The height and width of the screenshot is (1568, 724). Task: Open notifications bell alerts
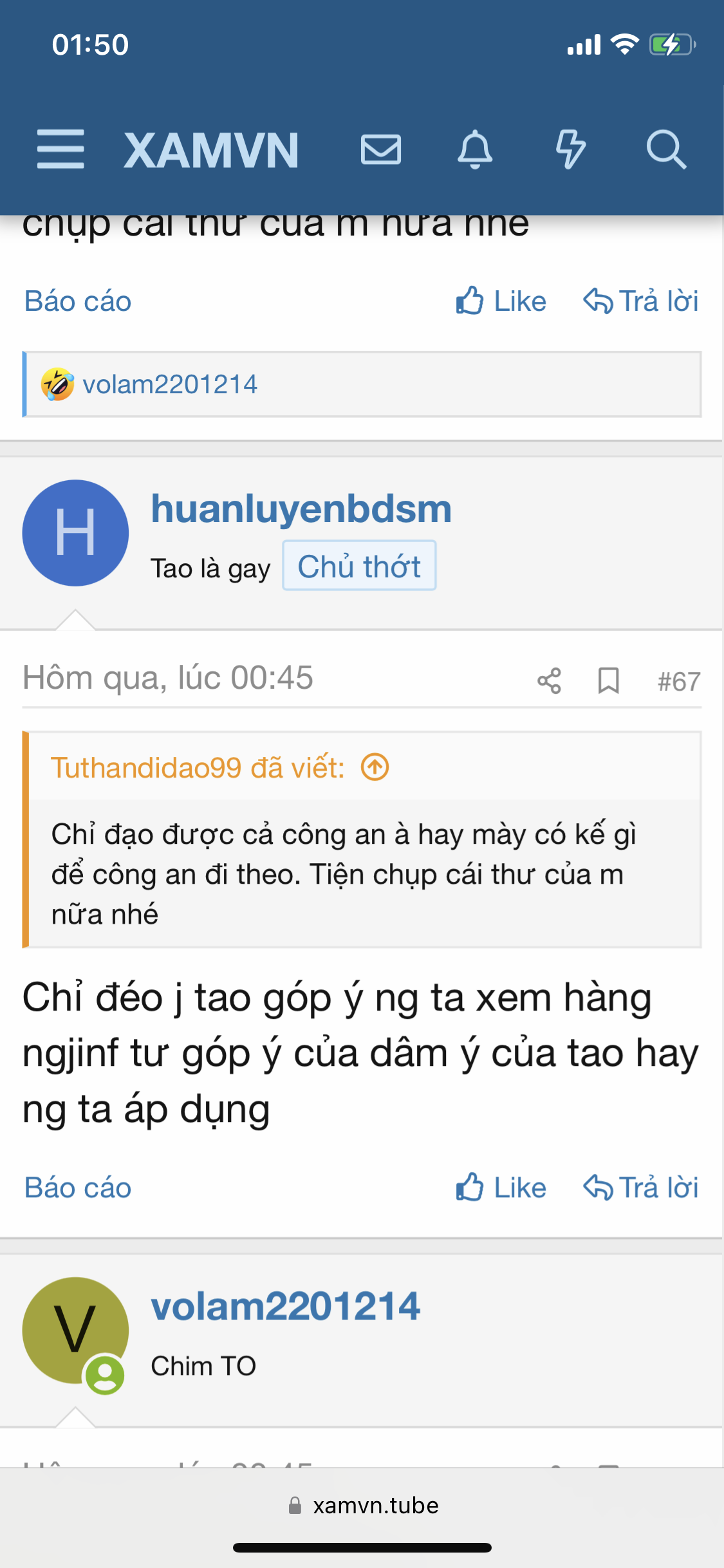point(475,149)
